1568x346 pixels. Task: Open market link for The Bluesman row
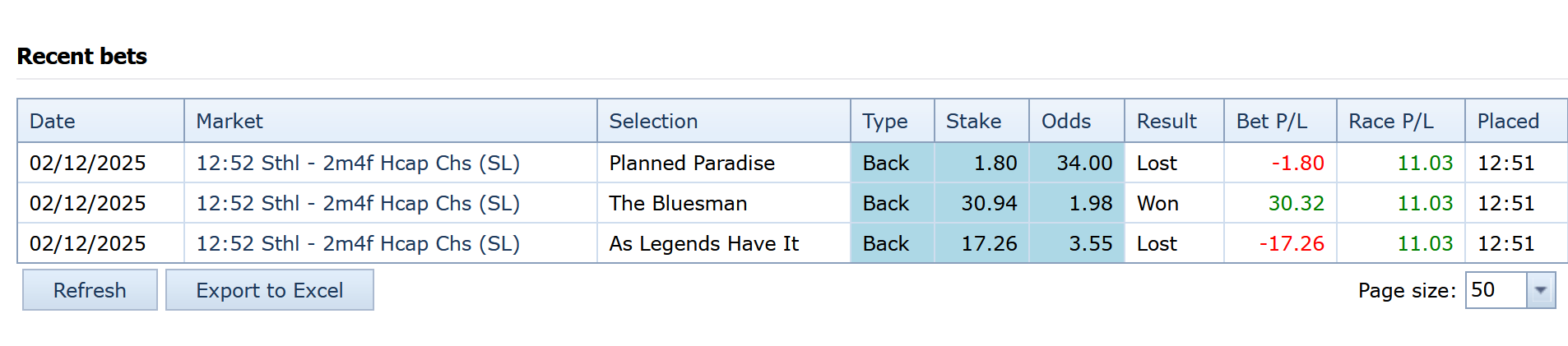point(358,203)
